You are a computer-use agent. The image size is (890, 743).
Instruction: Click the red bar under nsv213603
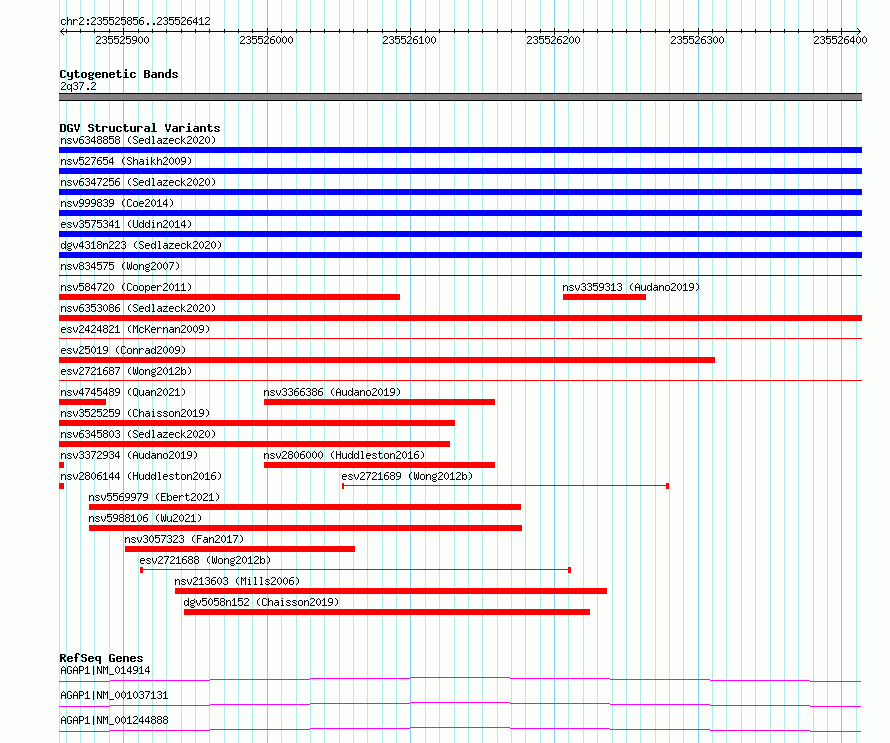(x=391, y=591)
